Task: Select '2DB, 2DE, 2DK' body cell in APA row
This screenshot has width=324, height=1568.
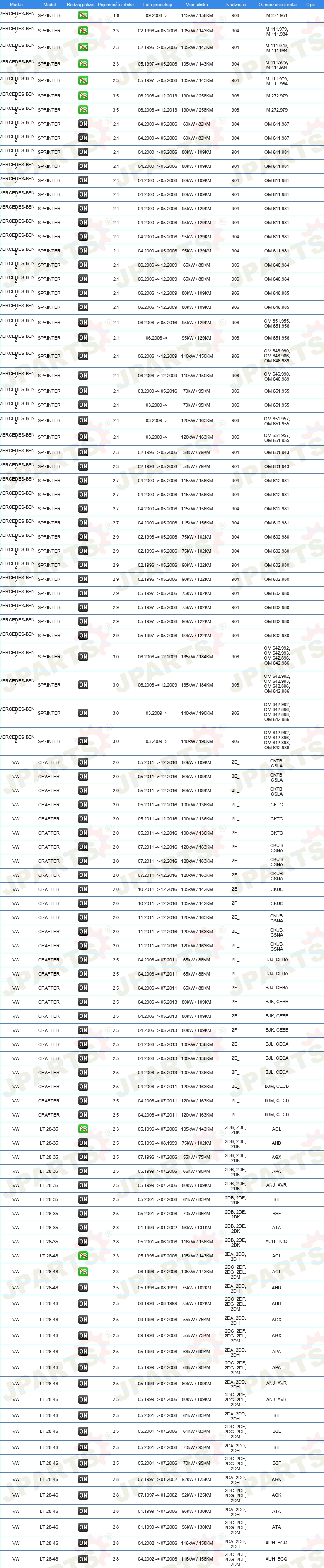Action: coord(235,1171)
